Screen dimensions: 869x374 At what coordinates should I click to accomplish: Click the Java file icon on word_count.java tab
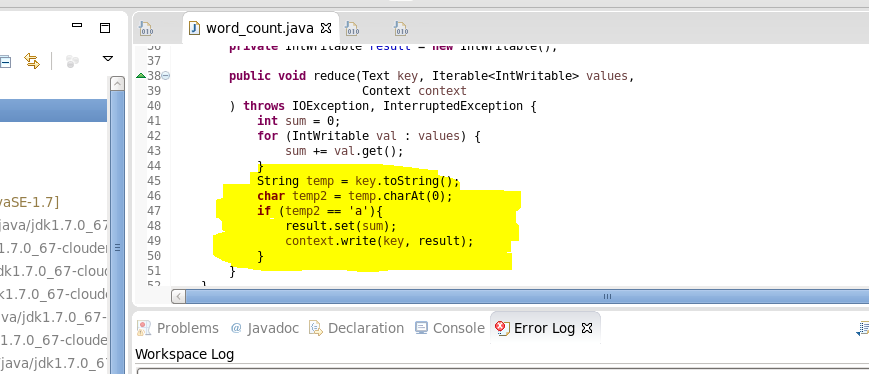pos(194,28)
